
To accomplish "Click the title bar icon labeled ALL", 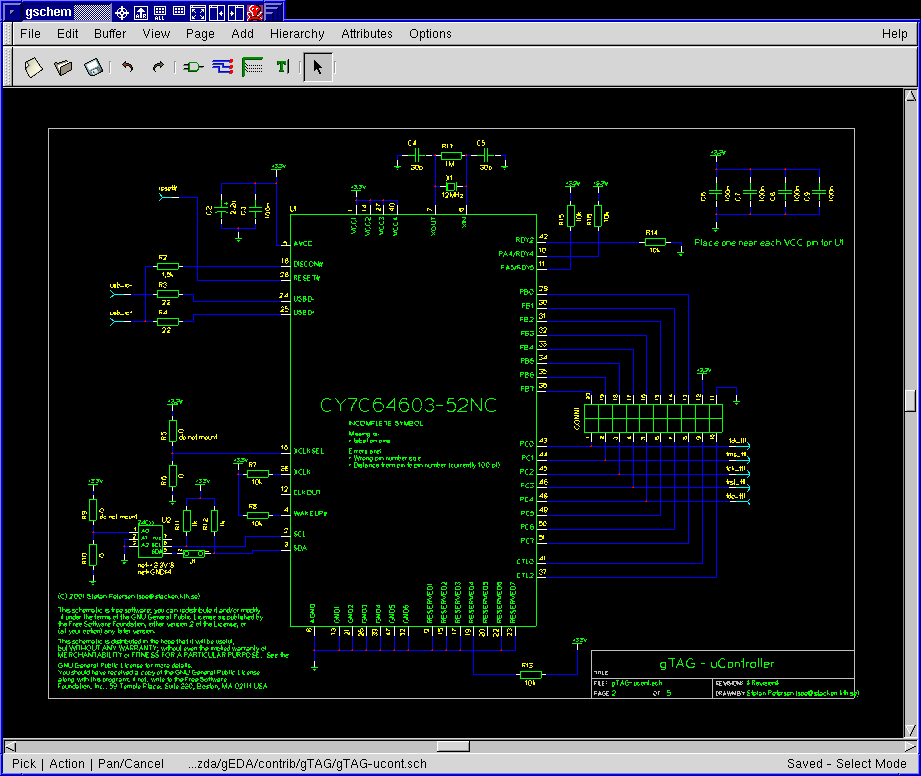I will pos(160,12).
